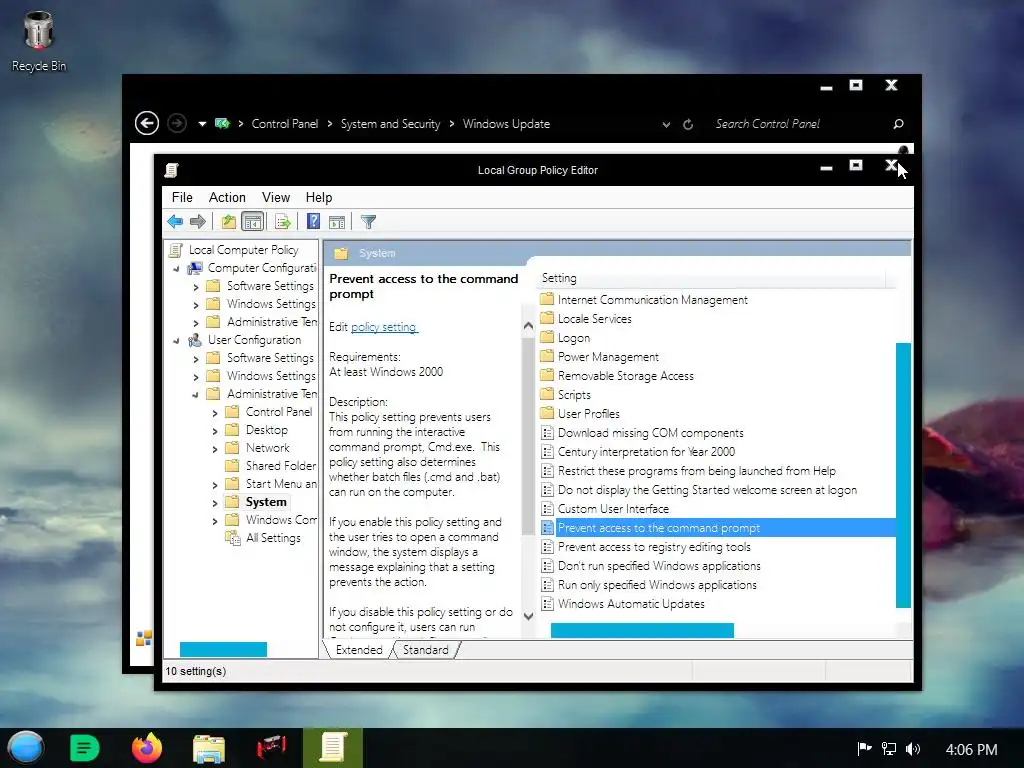This screenshot has height=768, width=1024.
Task: Open the Help menu
Action: coord(319,197)
